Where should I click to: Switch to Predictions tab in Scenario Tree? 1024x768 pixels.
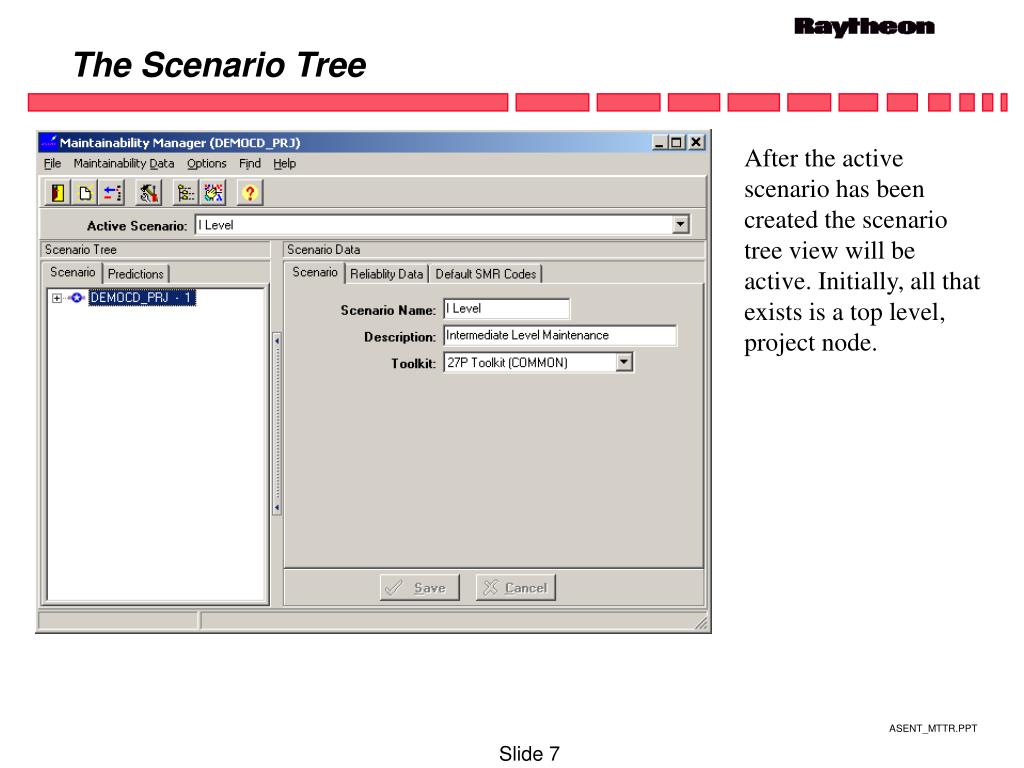point(135,274)
